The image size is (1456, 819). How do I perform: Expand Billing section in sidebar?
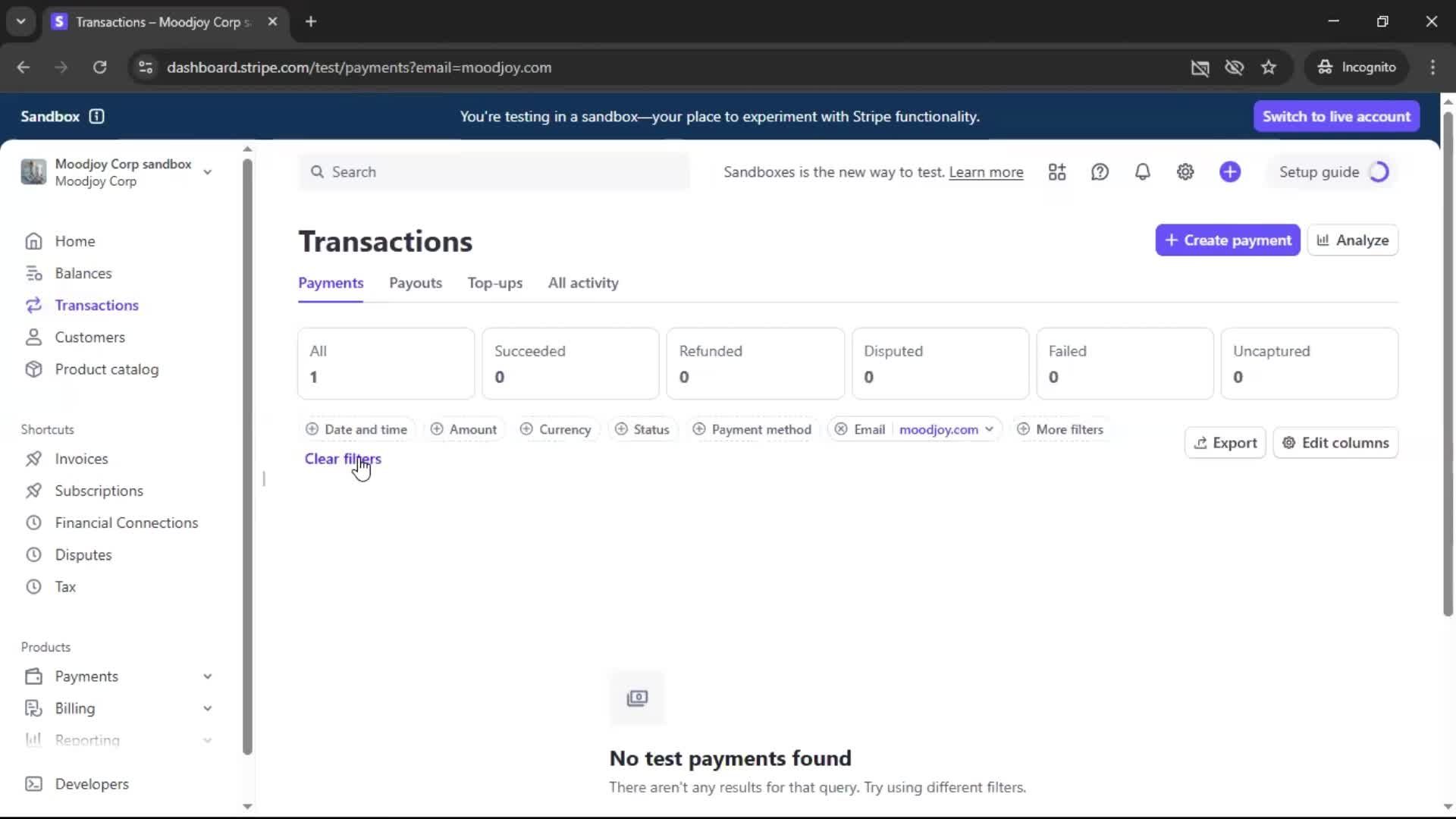tap(207, 708)
